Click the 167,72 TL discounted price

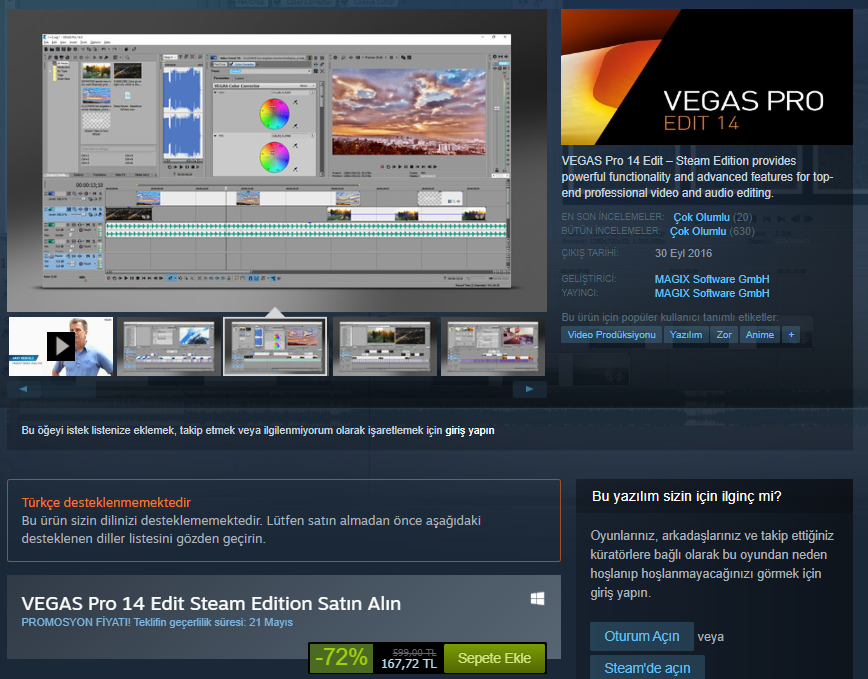409,664
